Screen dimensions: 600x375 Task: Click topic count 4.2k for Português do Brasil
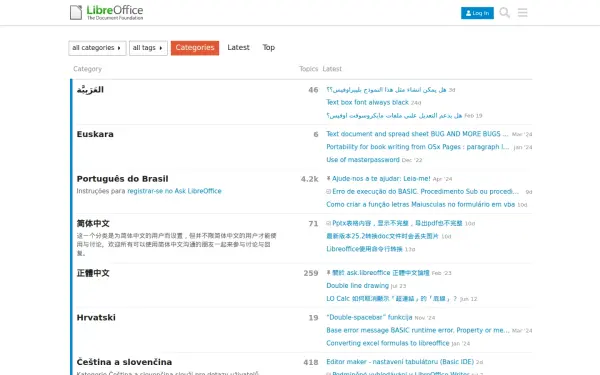click(310, 179)
